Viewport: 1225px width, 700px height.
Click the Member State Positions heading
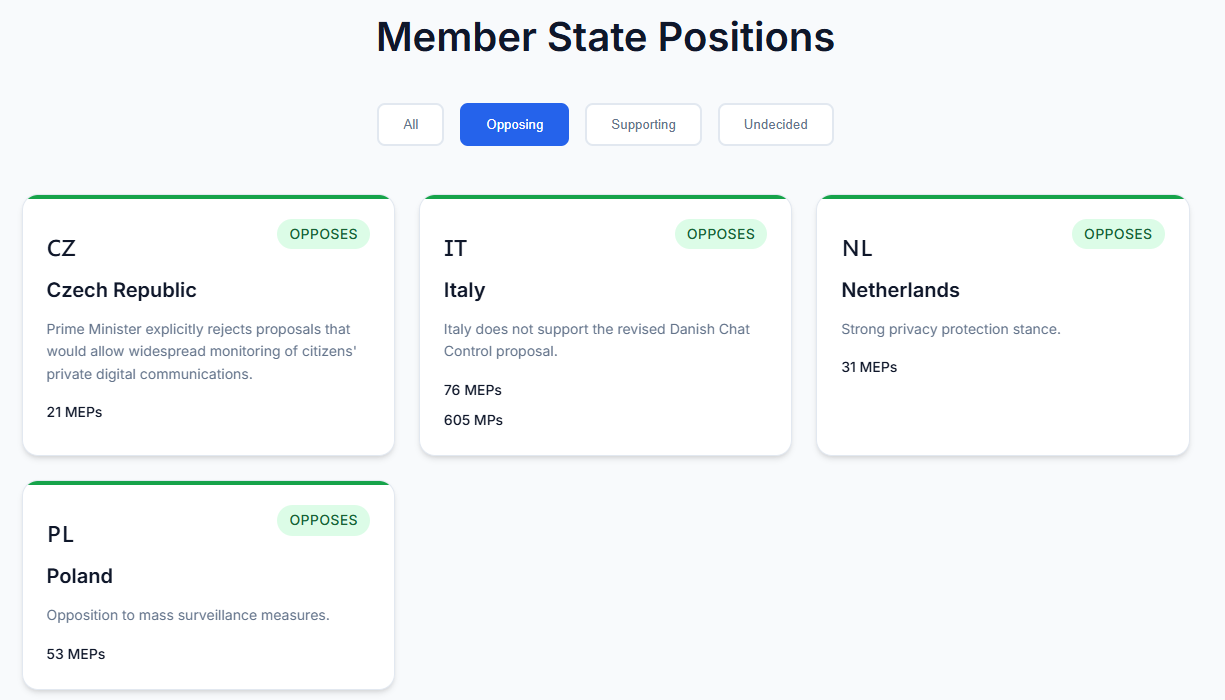(605, 37)
